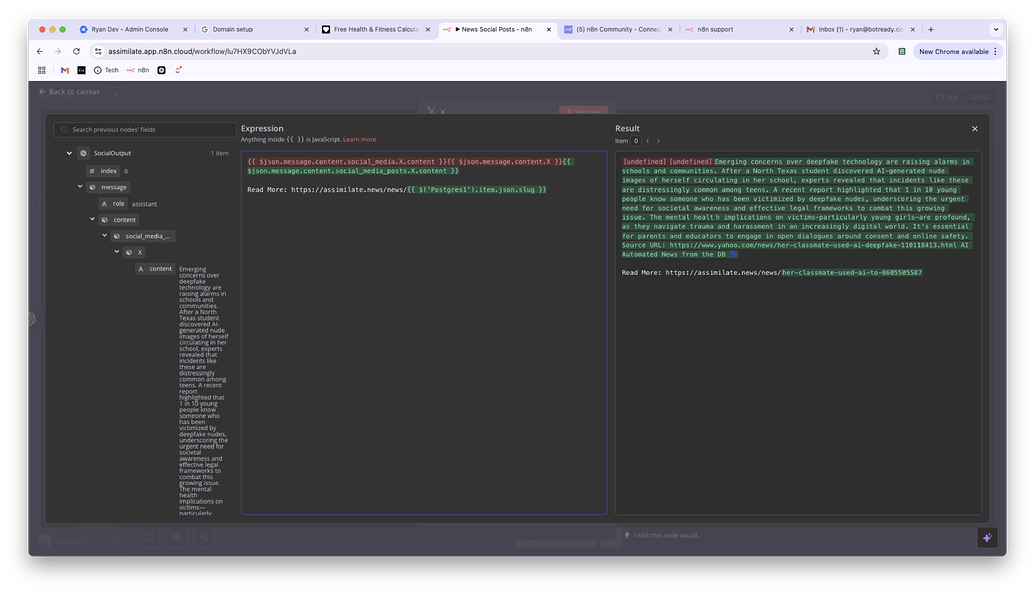Click the object icon beside the message field

pyautogui.click(x=92, y=186)
